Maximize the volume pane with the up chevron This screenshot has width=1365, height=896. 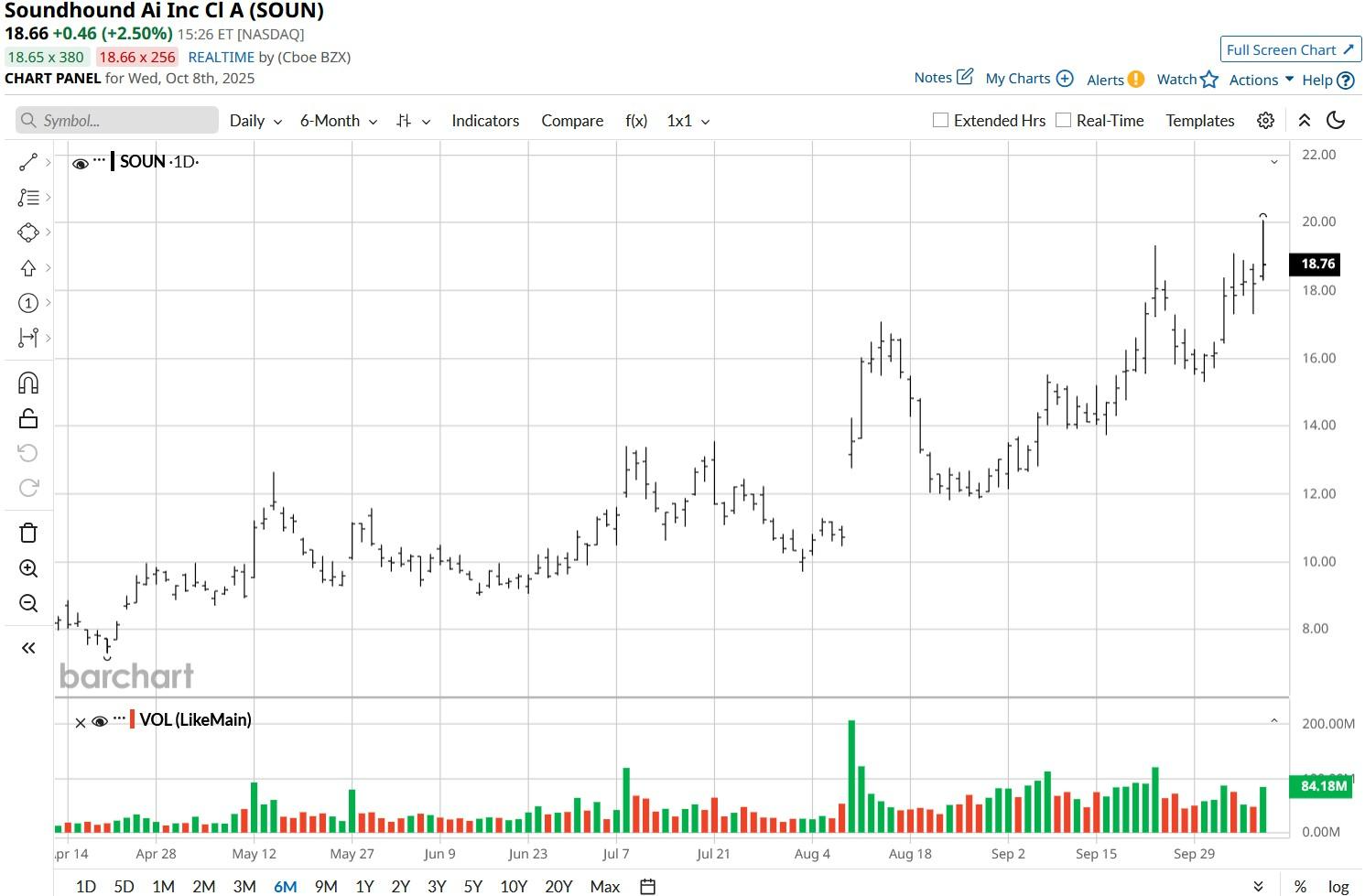pyautogui.click(x=1273, y=721)
